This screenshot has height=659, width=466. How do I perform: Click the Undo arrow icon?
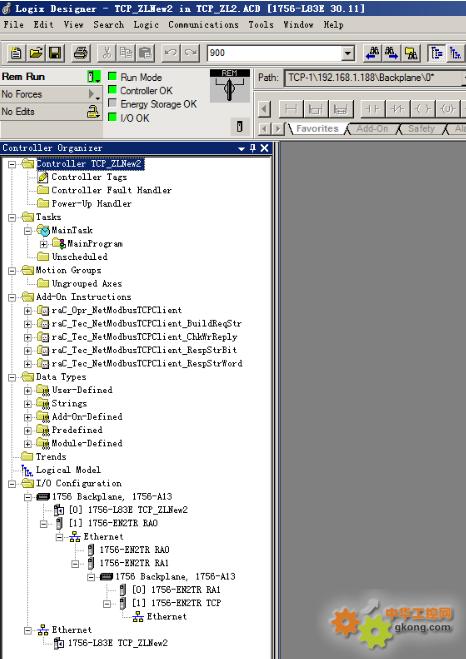(x=170, y=53)
